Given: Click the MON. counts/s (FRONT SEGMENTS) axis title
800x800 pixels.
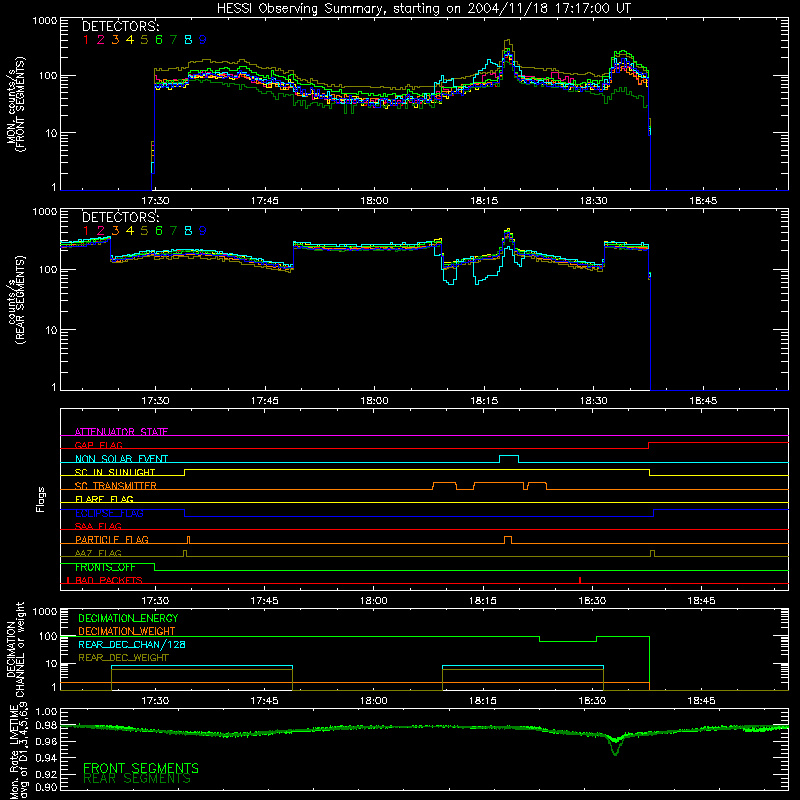Looking at the screenshot, I should pyautogui.click(x=16, y=104).
